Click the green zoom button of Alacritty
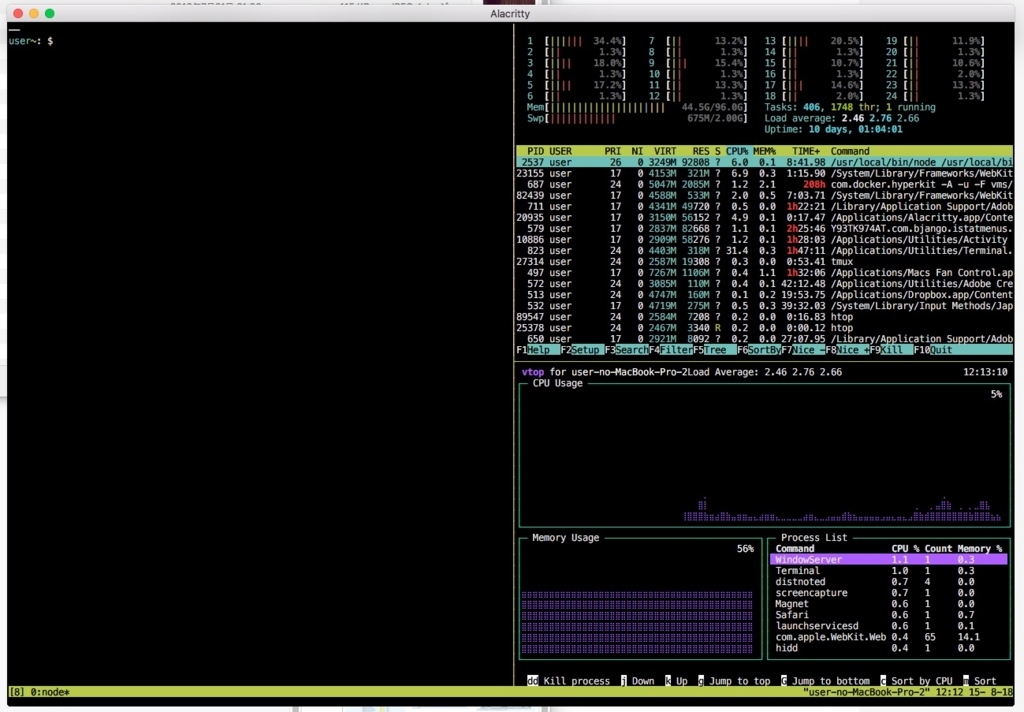Image resolution: width=1024 pixels, height=712 pixels. coord(50,13)
